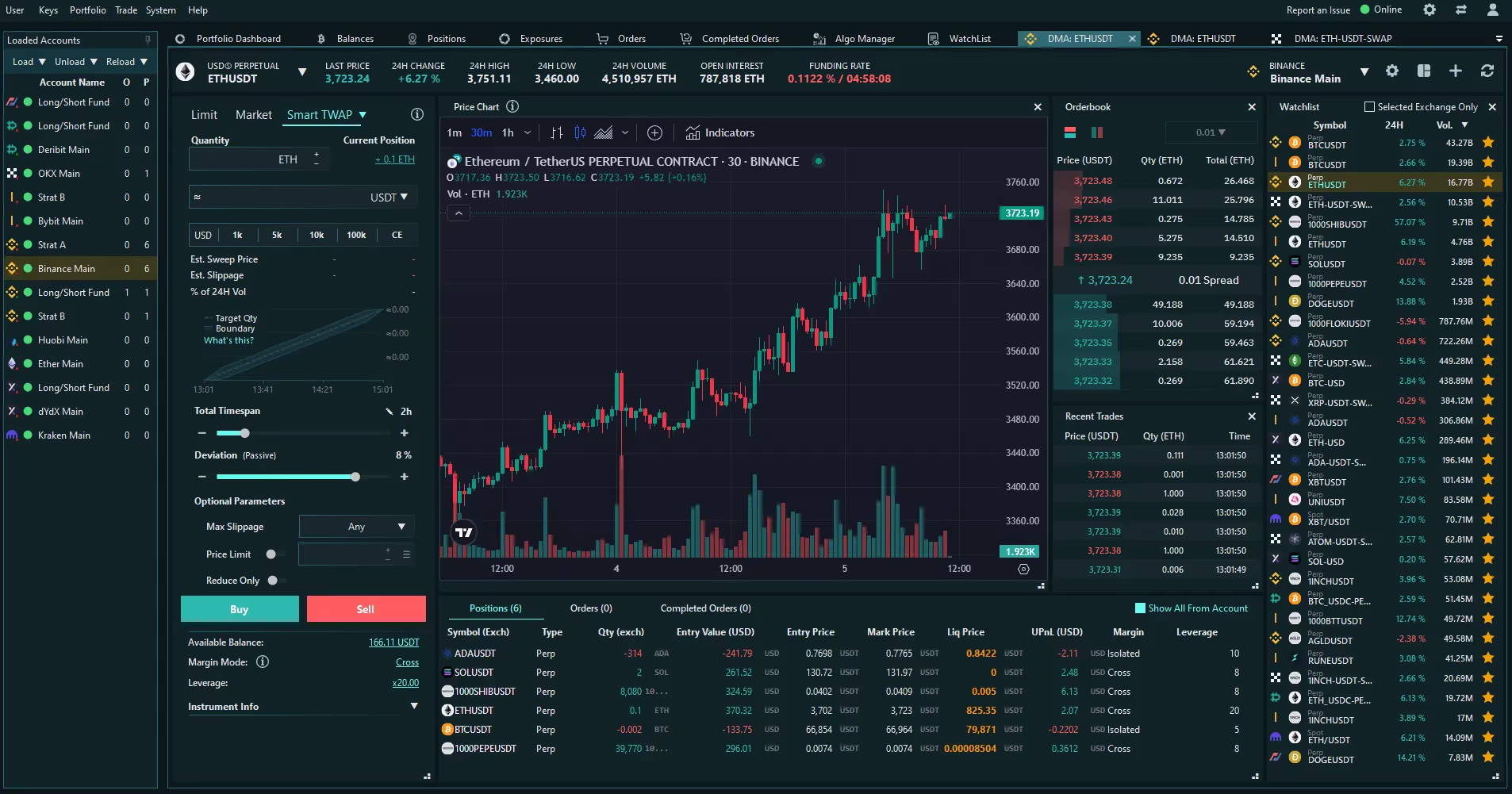
Task: Select 1h chart interval
Action: pyautogui.click(x=508, y=132)
